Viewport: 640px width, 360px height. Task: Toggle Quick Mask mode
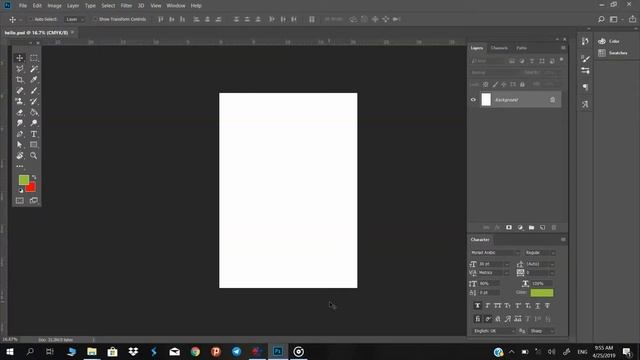point(20,200)
